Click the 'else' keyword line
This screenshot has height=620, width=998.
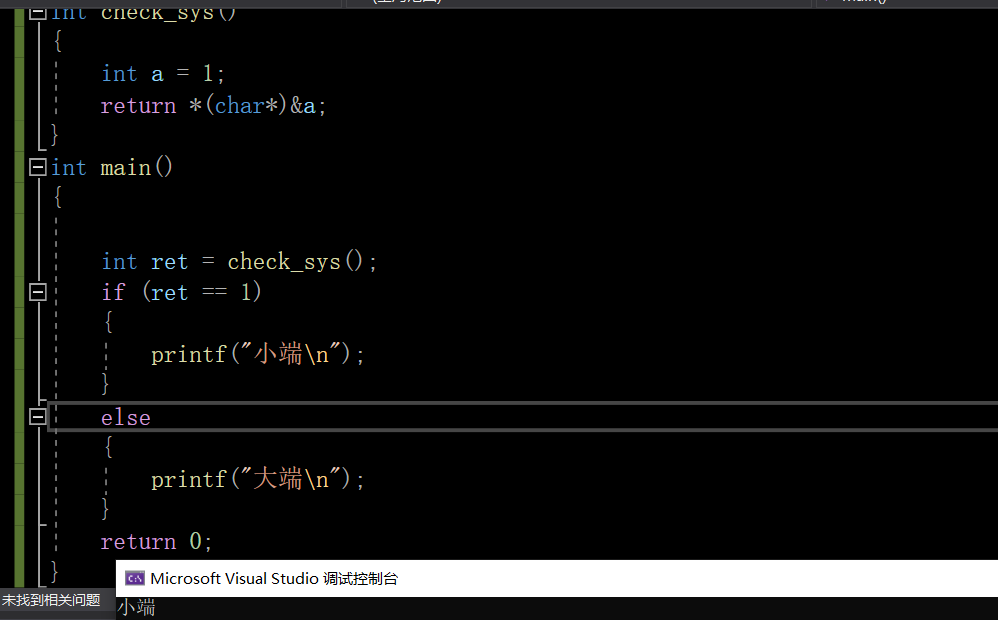(126, 418)
